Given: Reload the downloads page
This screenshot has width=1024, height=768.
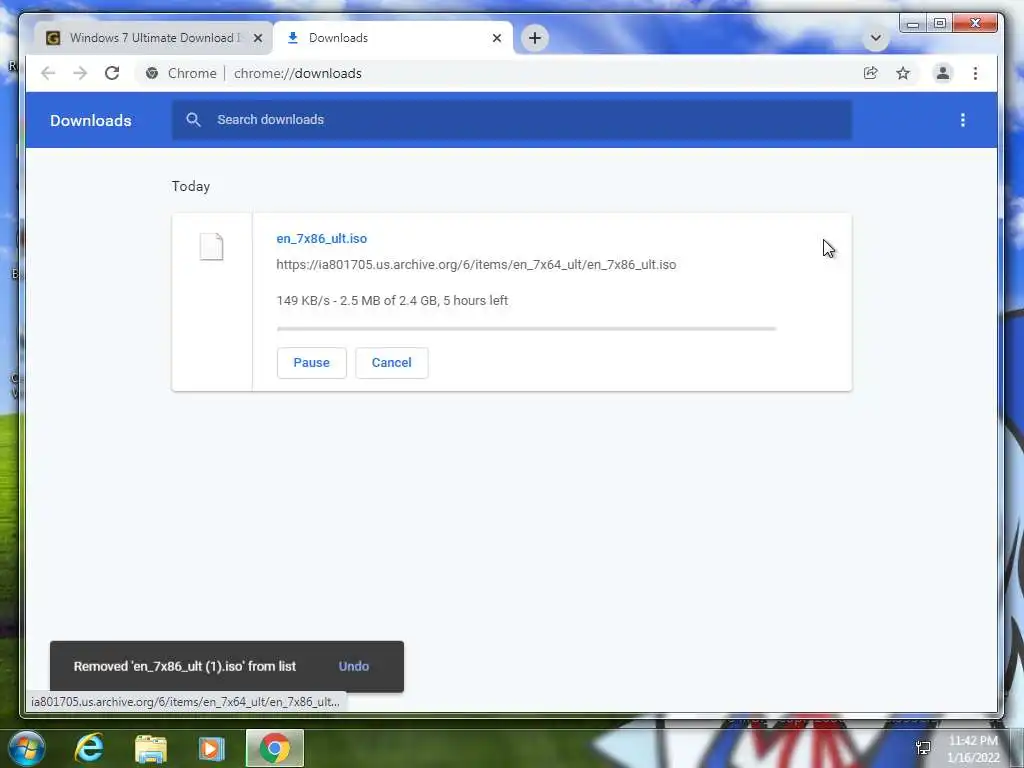Looking at the screenshot, I should [x=112, y=73].
